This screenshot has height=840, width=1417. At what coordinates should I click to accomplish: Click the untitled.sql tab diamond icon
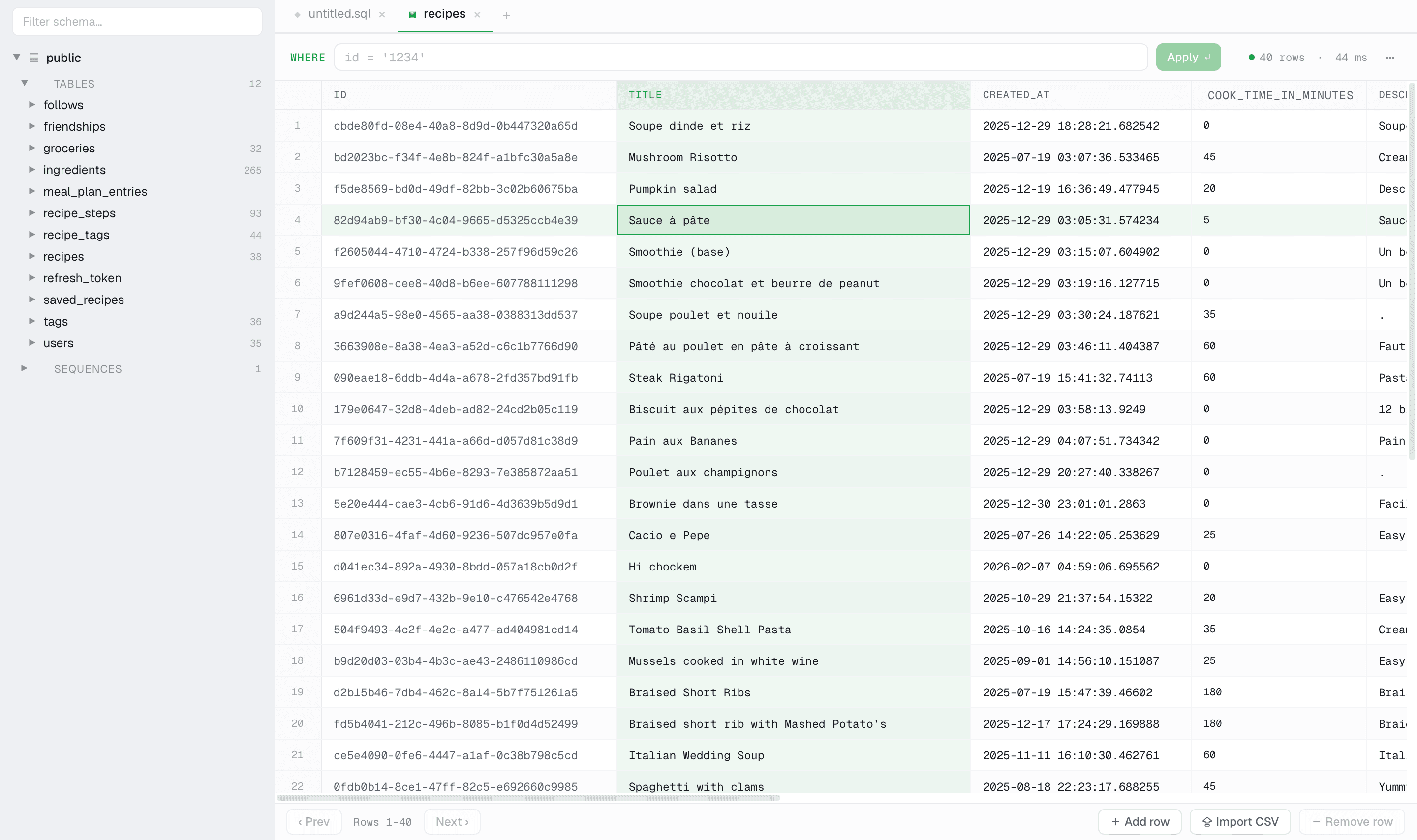click(x=297, y=15)
